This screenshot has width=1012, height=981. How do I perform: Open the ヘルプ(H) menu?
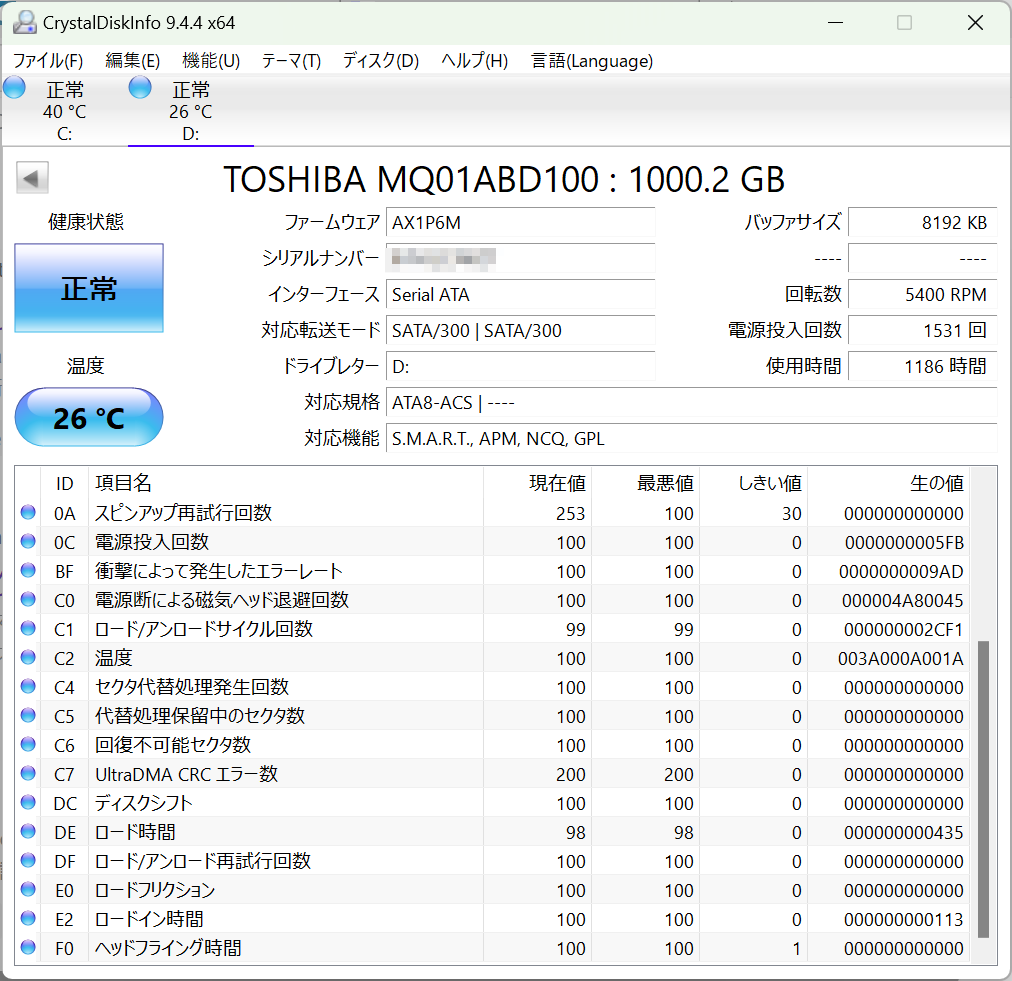[x=474, y=61]
